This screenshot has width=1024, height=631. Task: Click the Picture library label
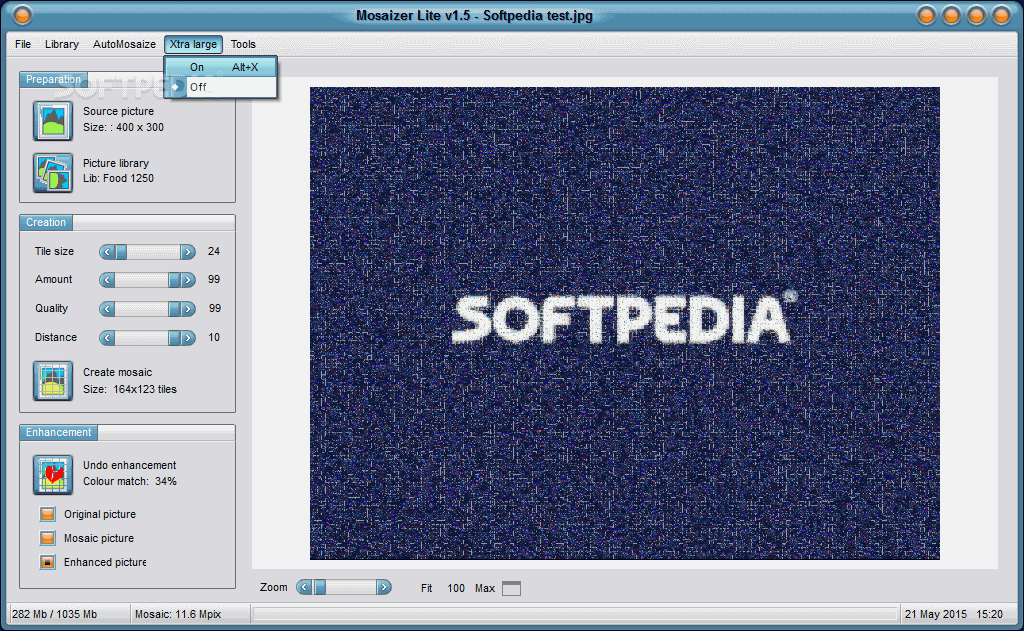[116, 163]
